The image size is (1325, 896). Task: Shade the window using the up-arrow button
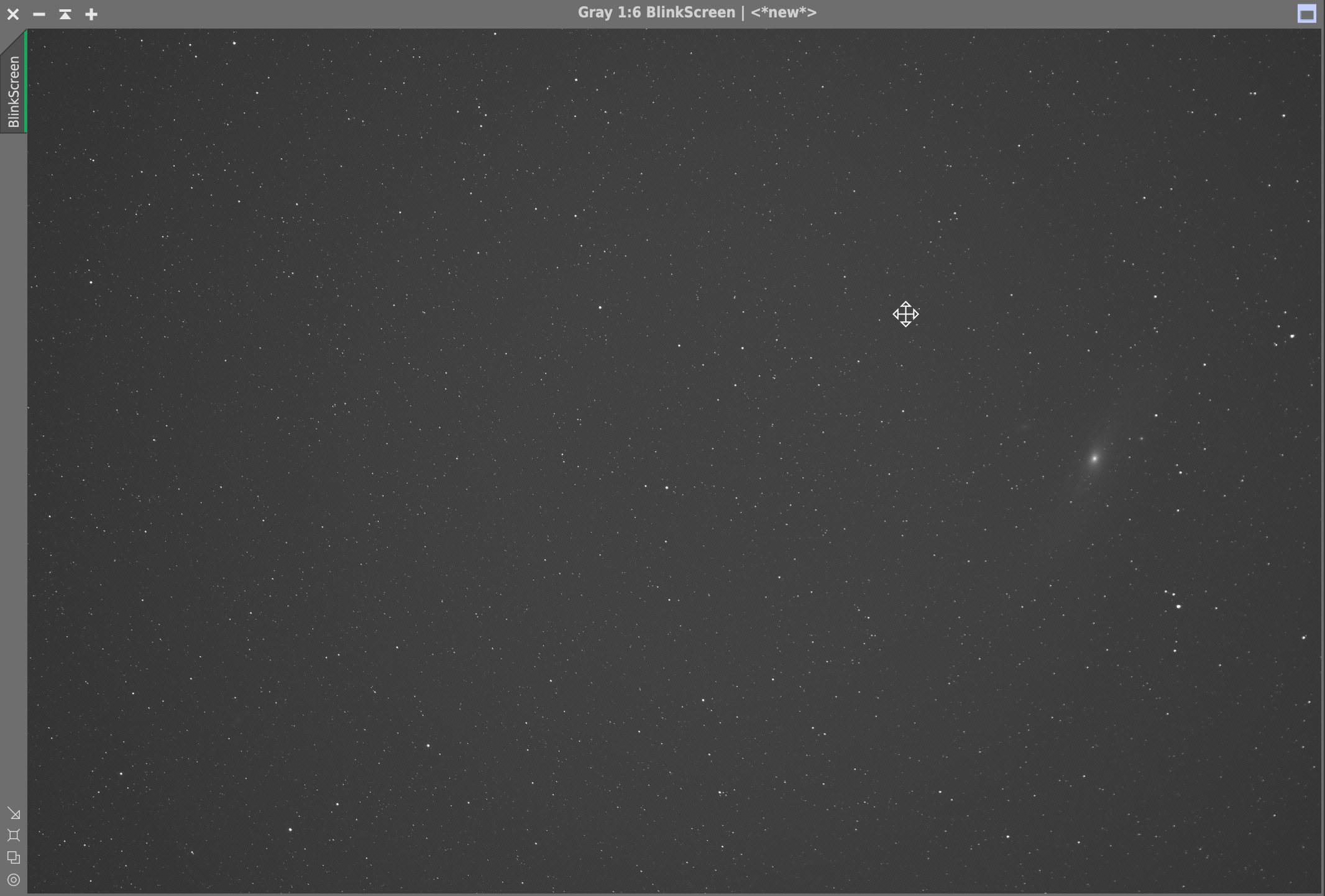point(65,14)
